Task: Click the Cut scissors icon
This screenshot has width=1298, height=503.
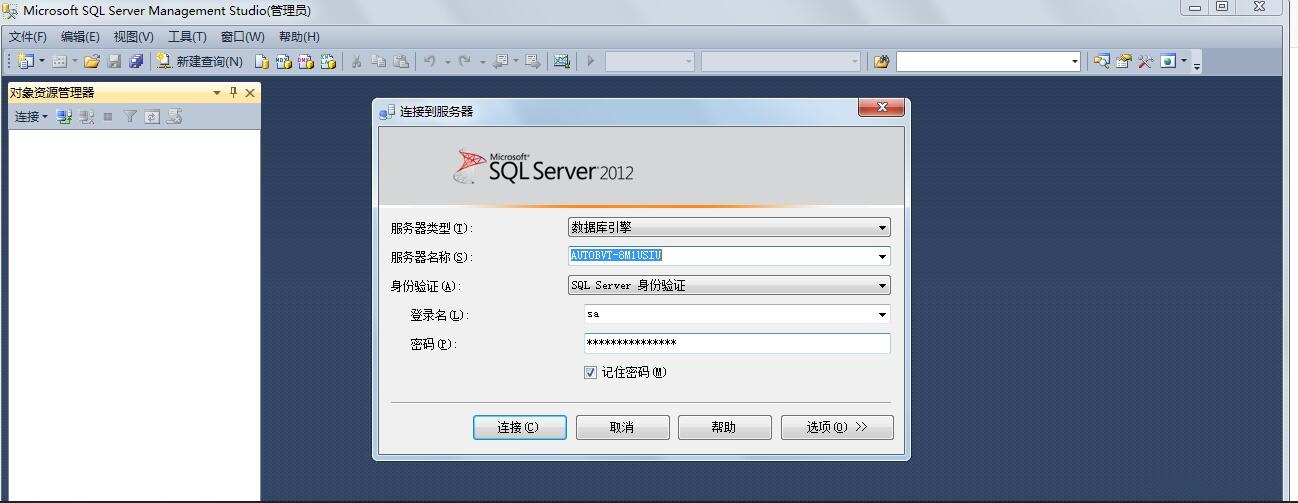Action: click(x=355, y=61)
